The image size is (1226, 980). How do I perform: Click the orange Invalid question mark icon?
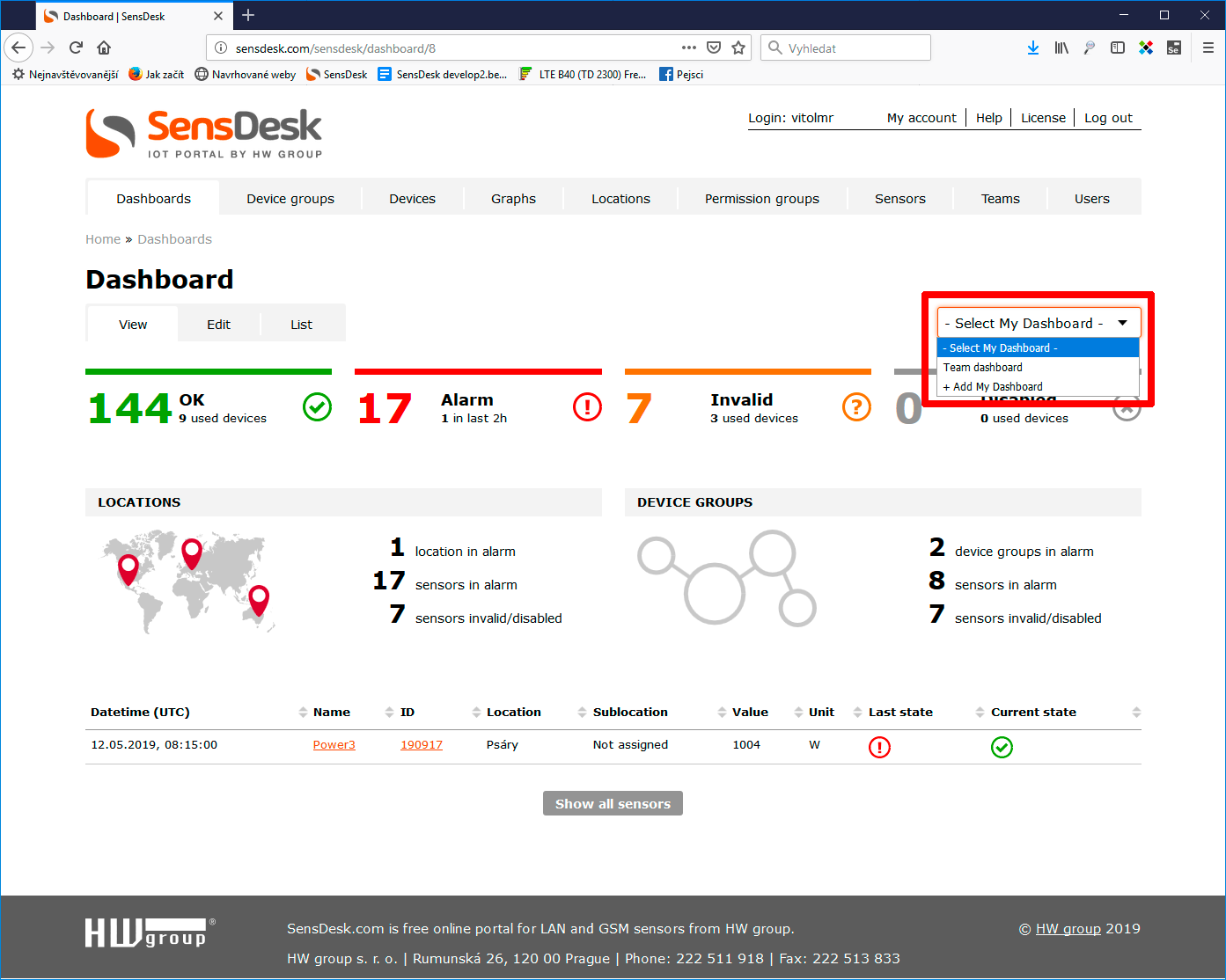tap(856, 406)
